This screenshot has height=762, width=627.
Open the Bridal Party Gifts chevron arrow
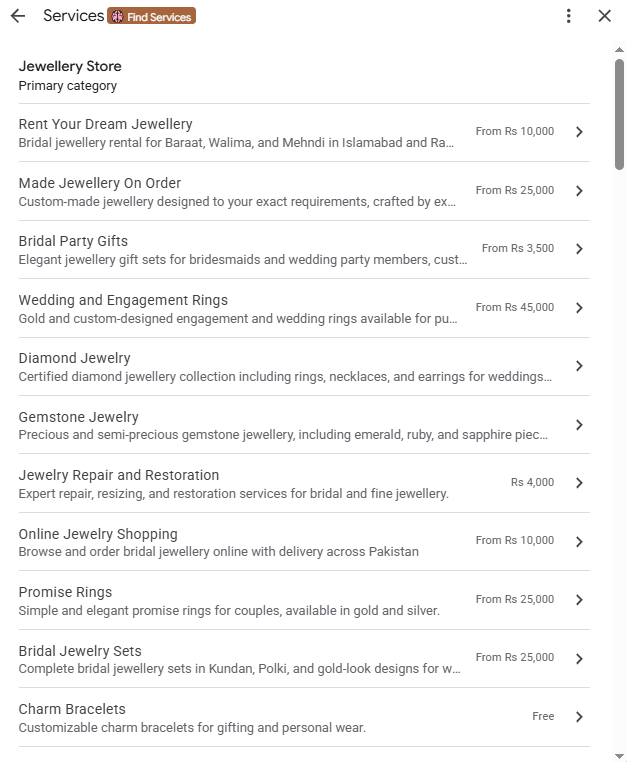[579, 249]
